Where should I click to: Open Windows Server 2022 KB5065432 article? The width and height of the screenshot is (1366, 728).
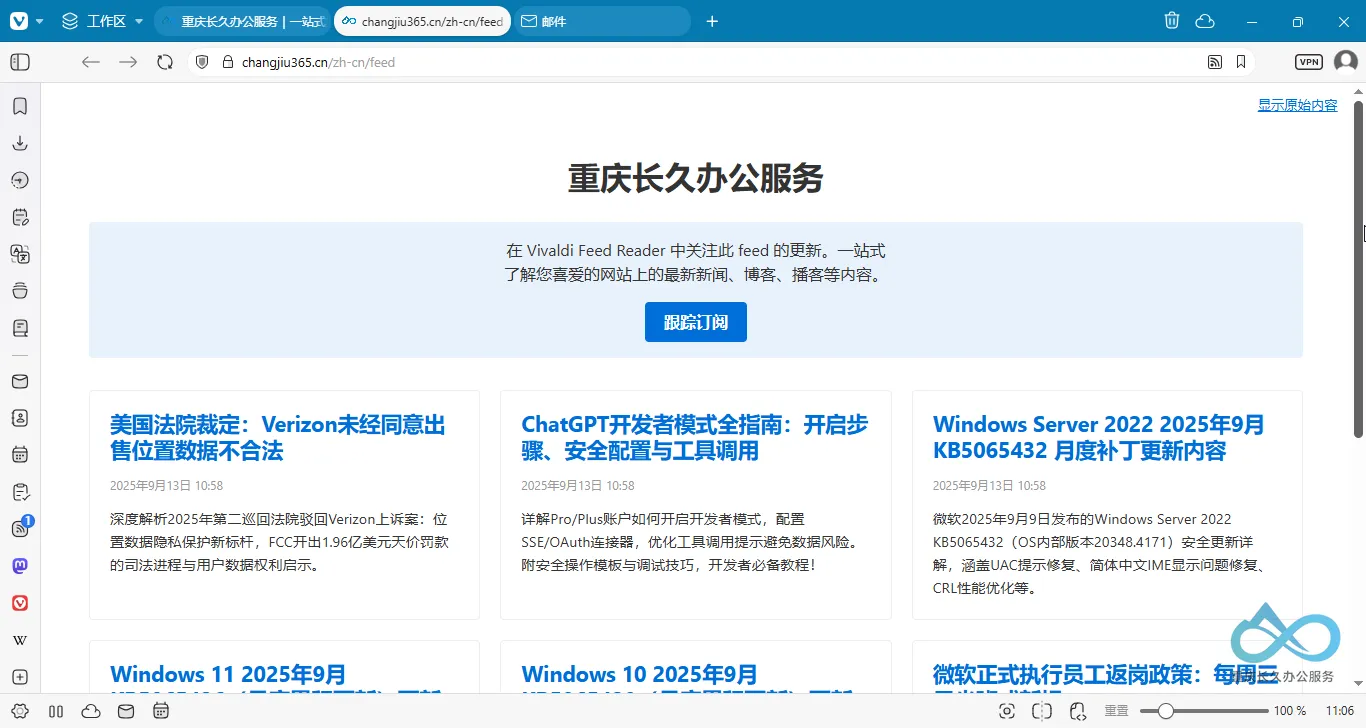[x=1099, y=437]
